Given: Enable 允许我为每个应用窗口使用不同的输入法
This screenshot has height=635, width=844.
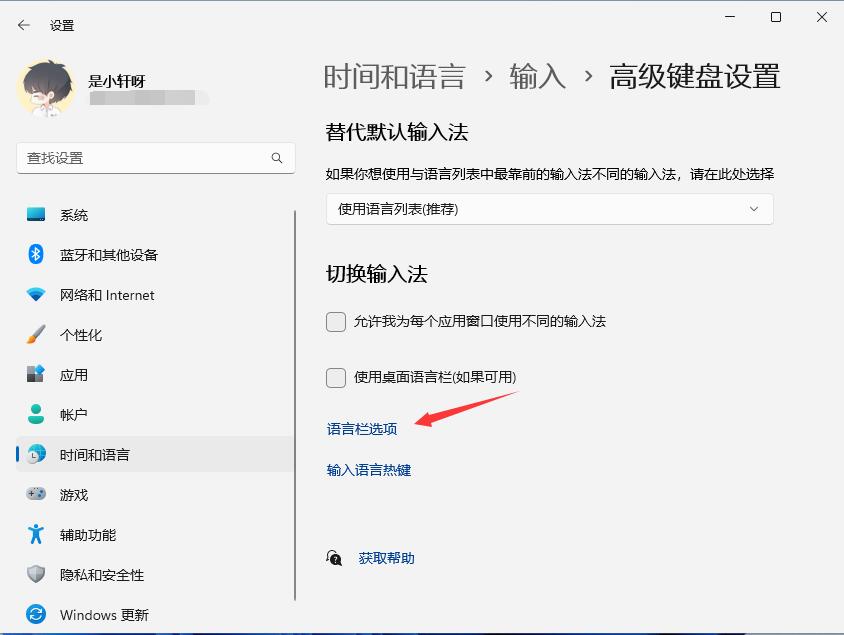Looking at the screenshot, I should (x=336, y=323).
